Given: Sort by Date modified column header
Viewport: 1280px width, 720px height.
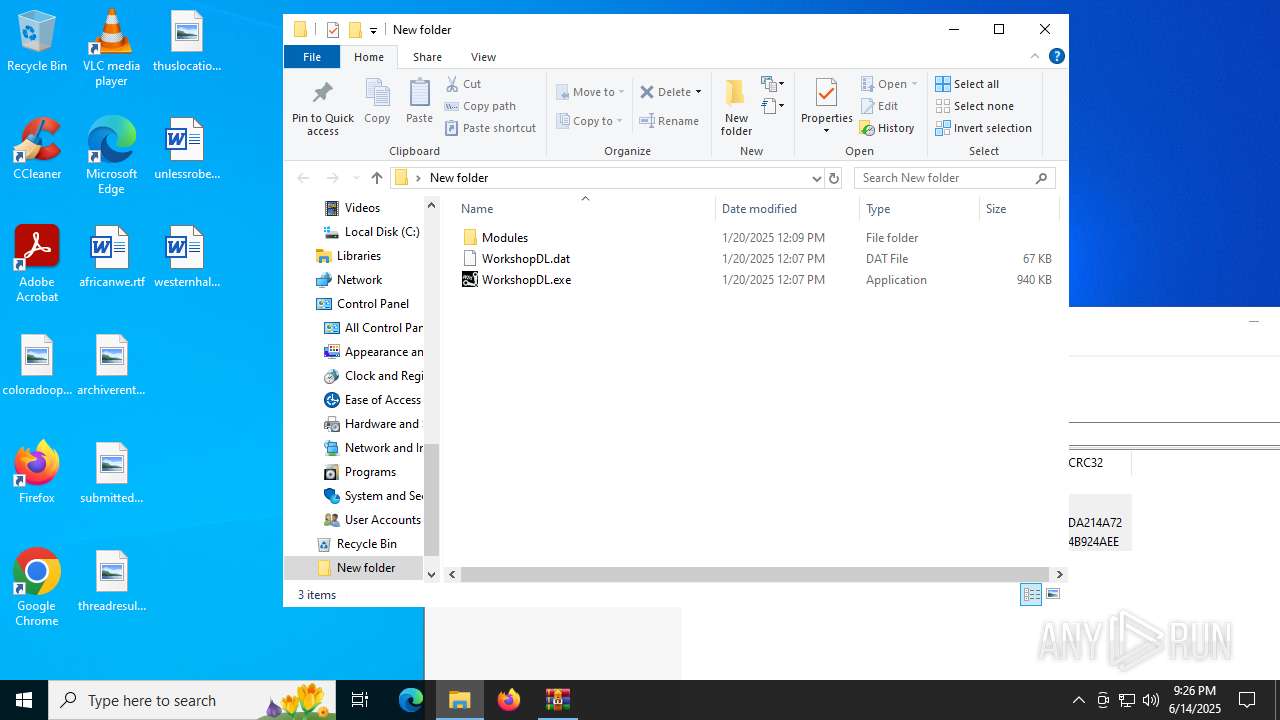Looking at the screenshot, I should pyautogui.click(x=788, y=208).
